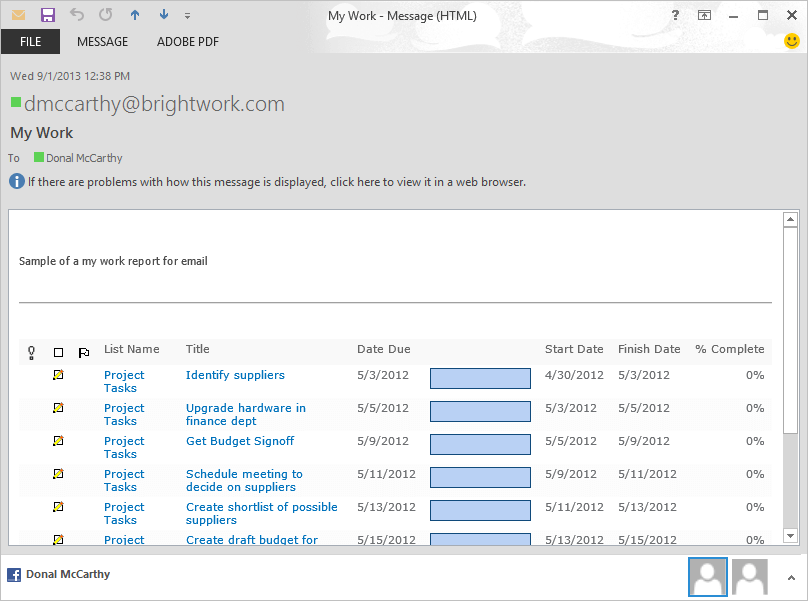Open the FILE tab

point(30,42)
